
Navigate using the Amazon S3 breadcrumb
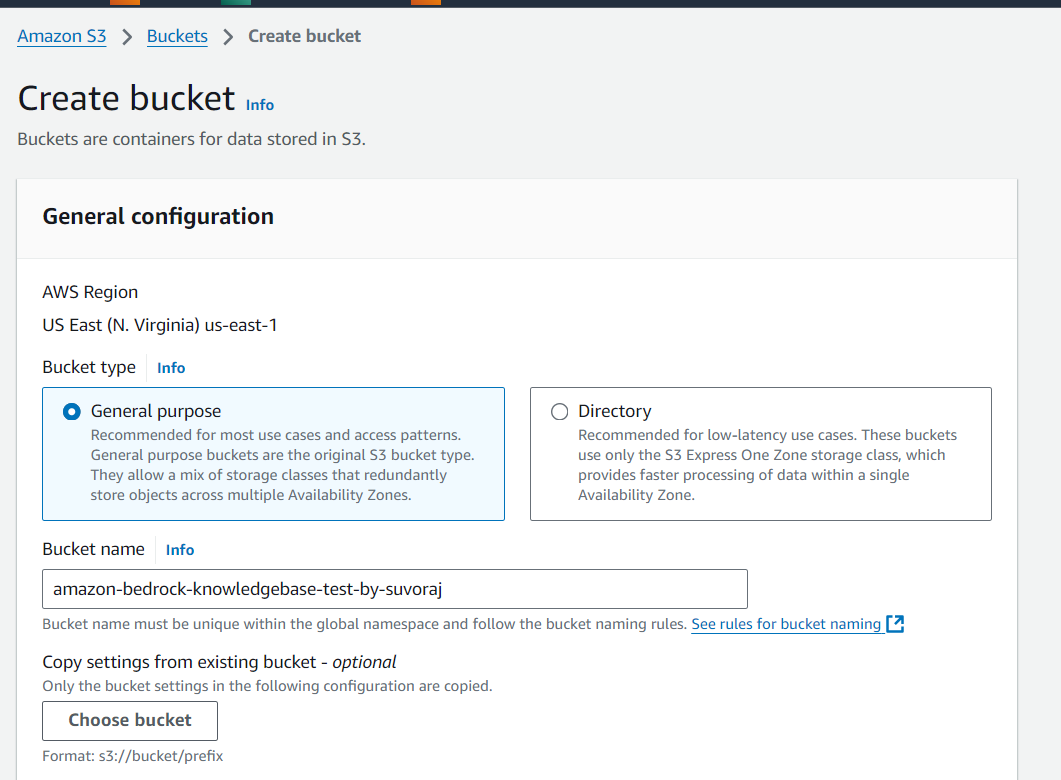(61, 36)
